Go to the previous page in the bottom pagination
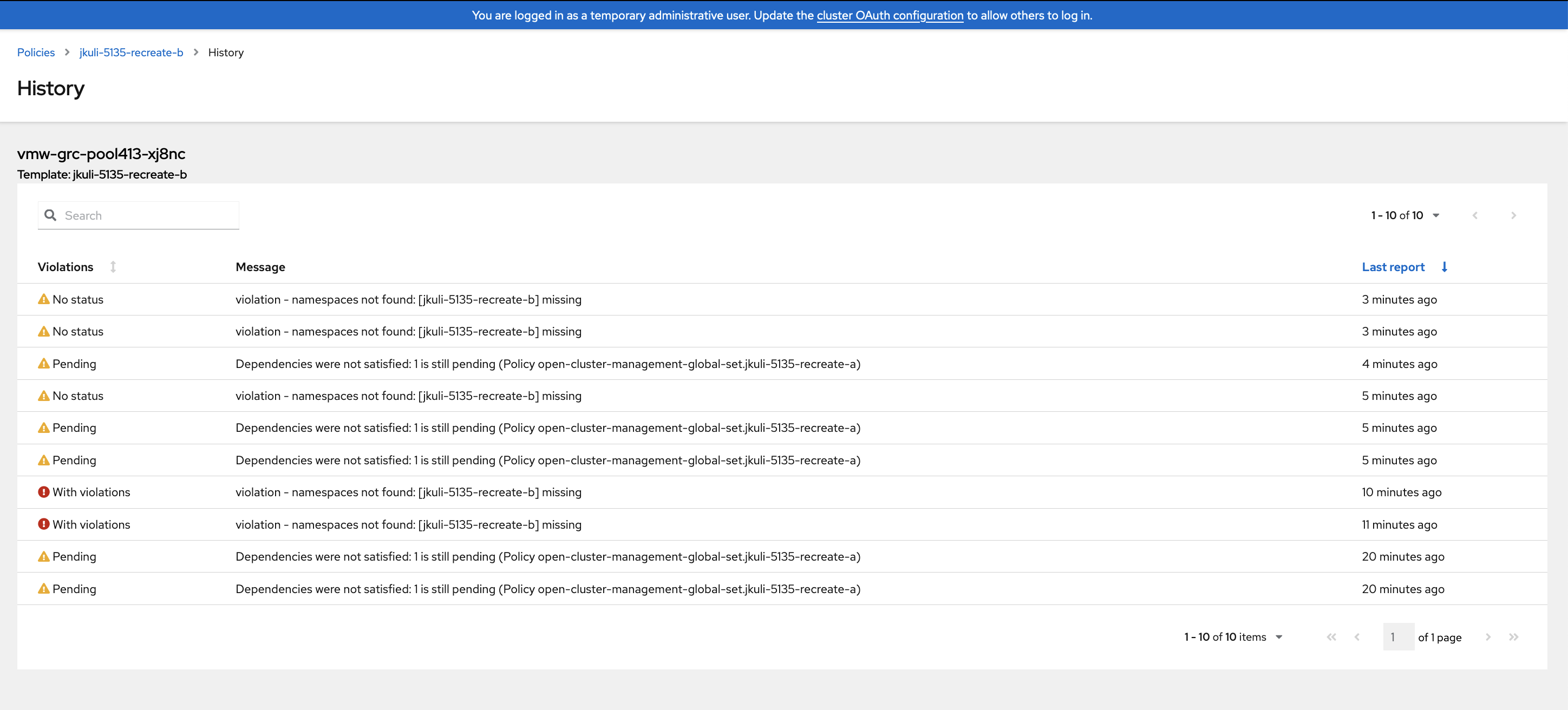 coord(1357,637)
